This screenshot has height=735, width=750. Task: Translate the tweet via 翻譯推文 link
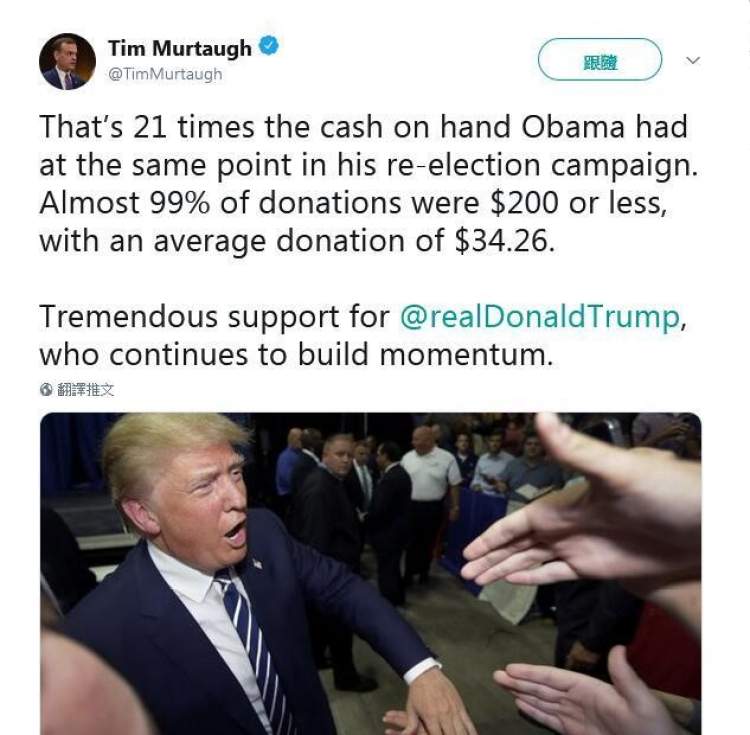tap(86, 390)
